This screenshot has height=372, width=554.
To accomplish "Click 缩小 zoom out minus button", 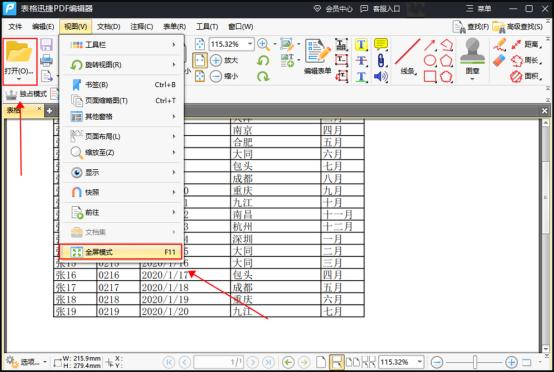I will 224,76.
